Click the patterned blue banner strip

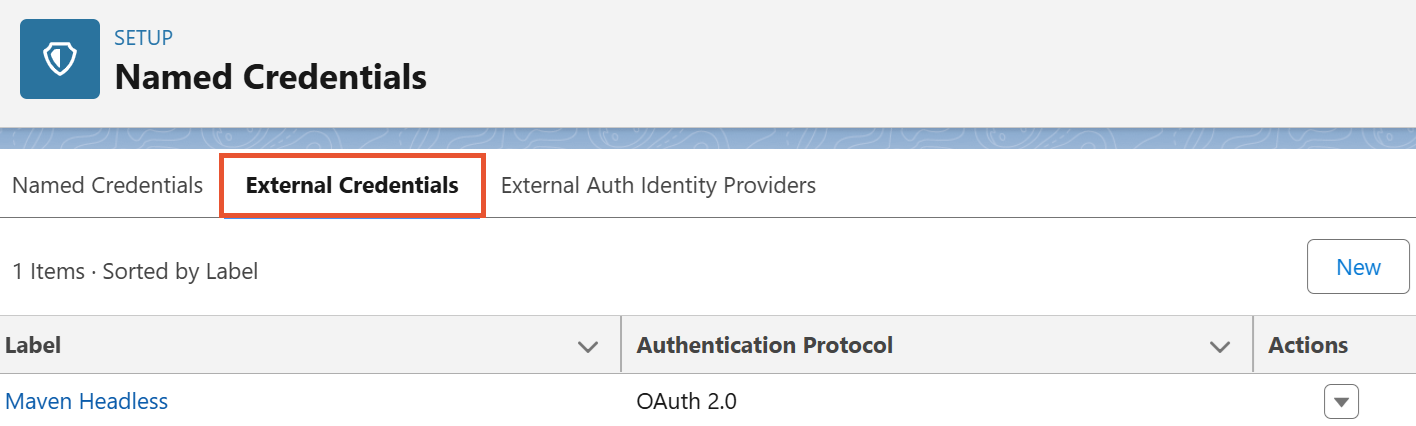coord(708,139)
